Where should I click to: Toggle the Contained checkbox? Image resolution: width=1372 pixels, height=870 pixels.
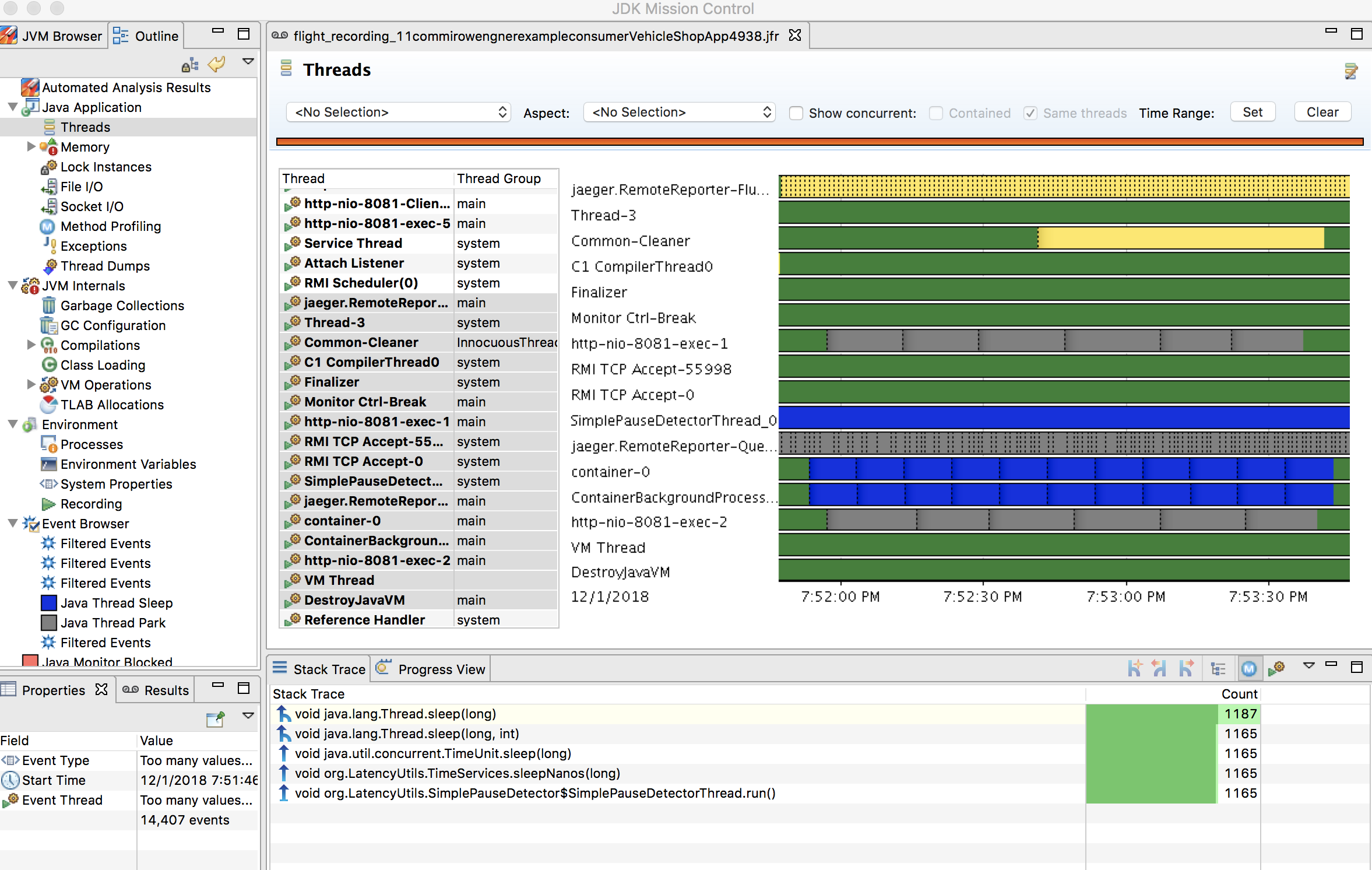(x=935, y=113)
